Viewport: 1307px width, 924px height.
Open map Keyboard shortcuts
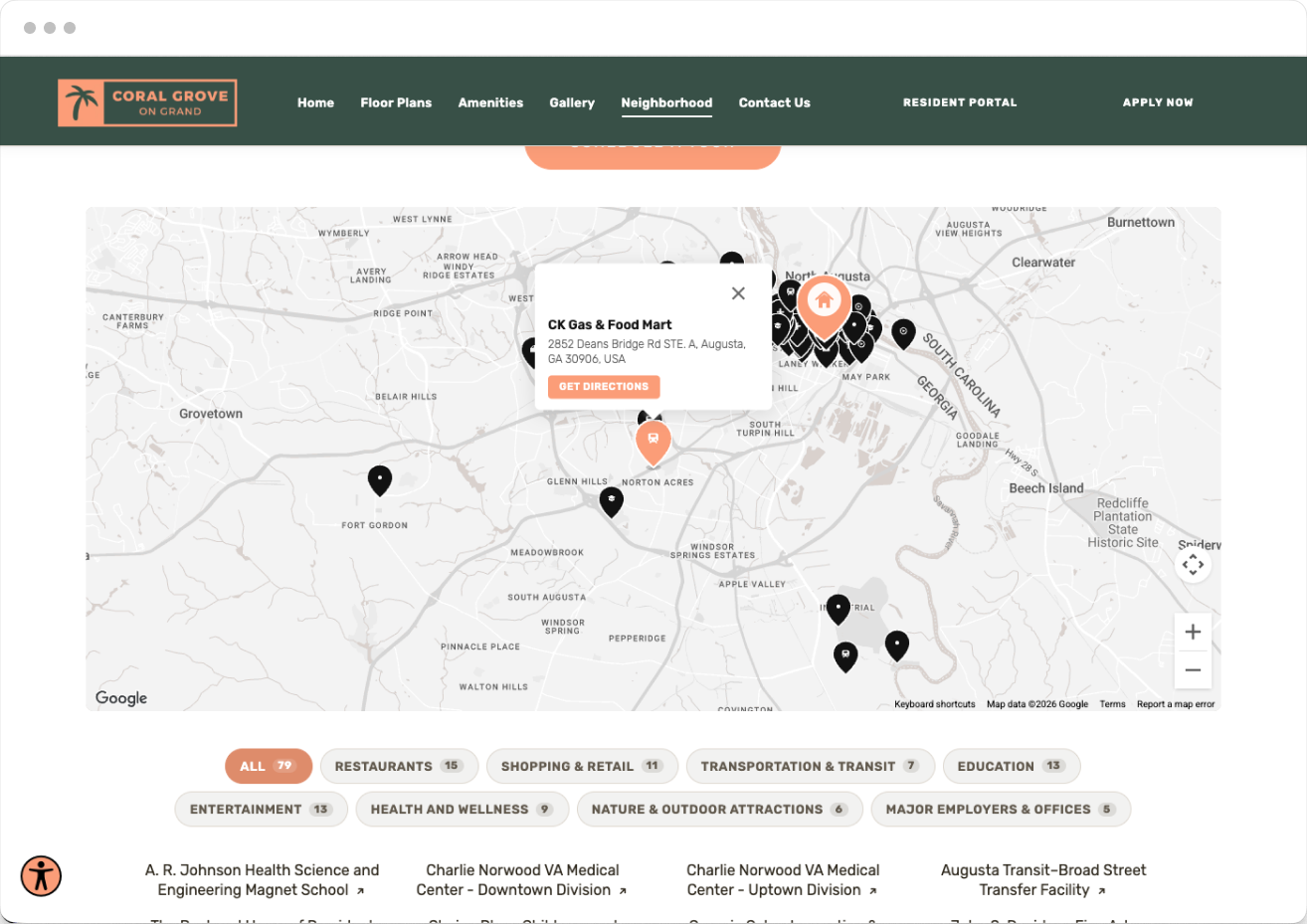tap(935, 704)
